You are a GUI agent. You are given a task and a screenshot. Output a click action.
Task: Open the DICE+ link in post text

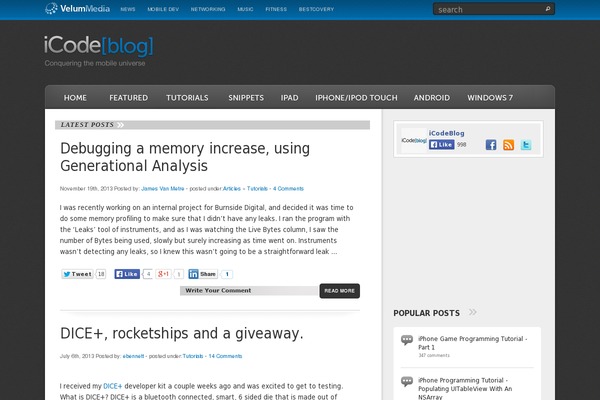[x=113, y=386]
